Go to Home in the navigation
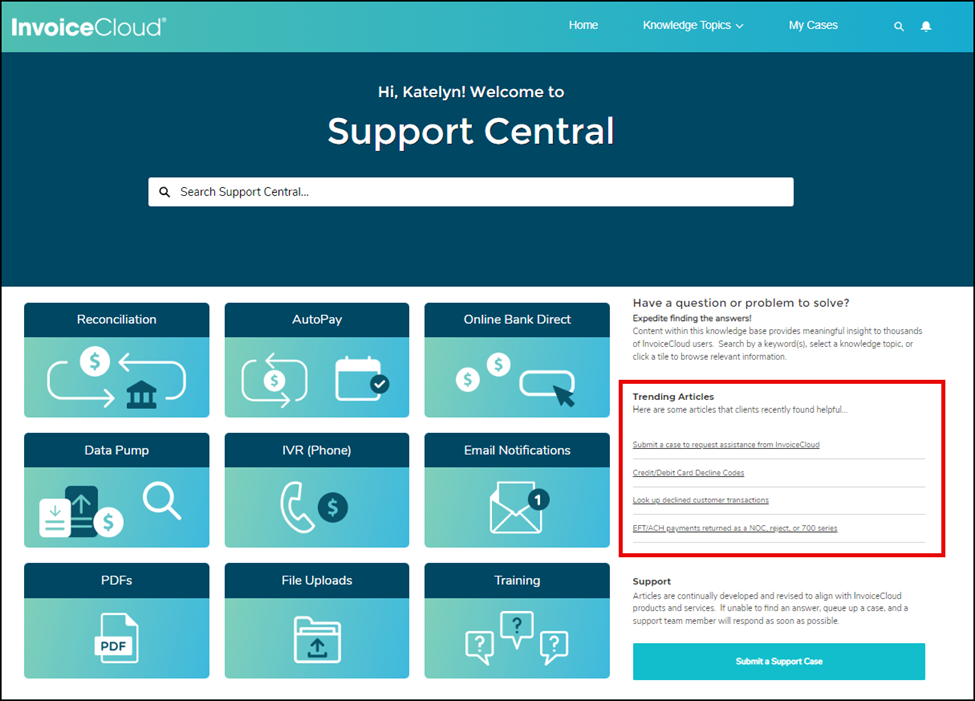Screen dimensions: 975x701 [x=583, y=26]
